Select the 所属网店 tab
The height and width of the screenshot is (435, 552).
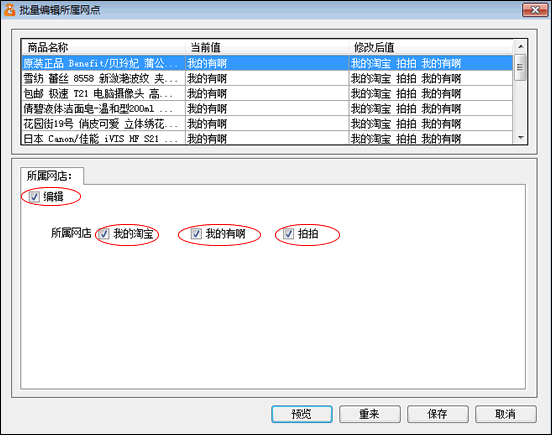(52, 175)
